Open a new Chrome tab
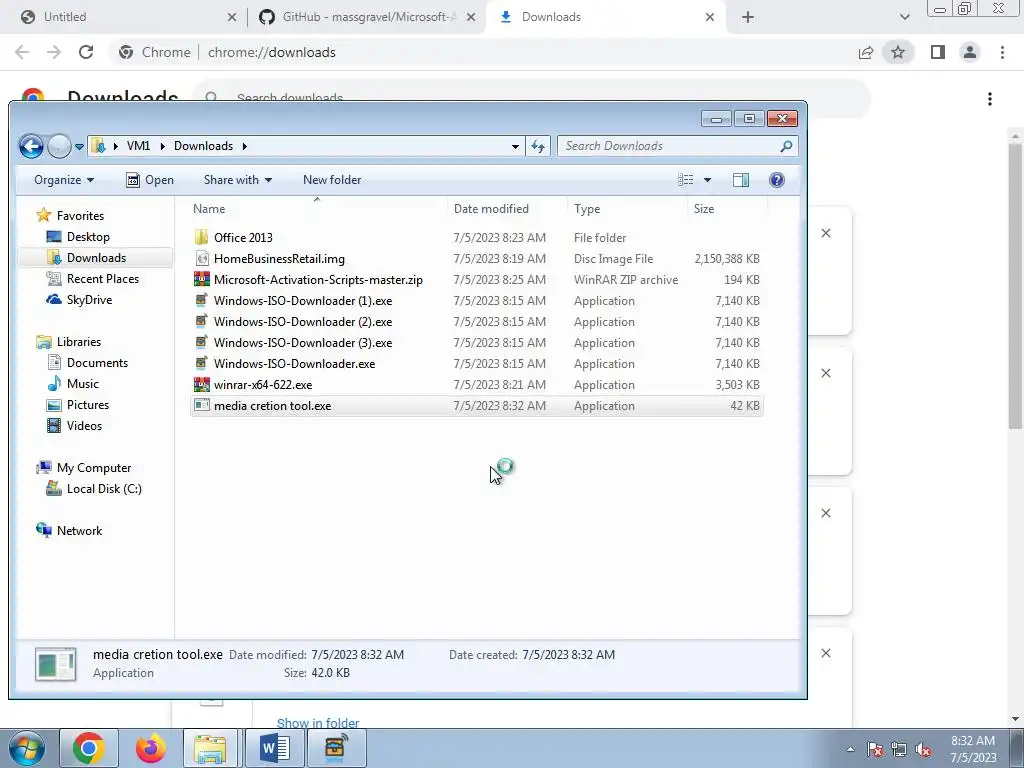 pos(748,17)
